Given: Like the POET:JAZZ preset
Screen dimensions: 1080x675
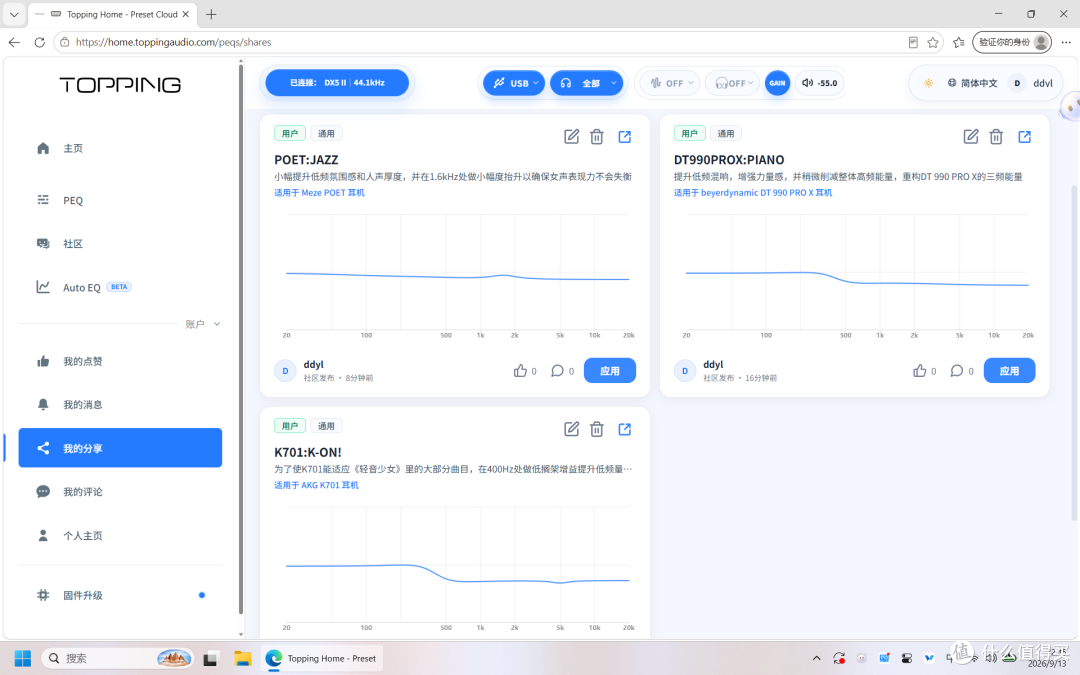Looking at the screenshot, I should (520, 371).
